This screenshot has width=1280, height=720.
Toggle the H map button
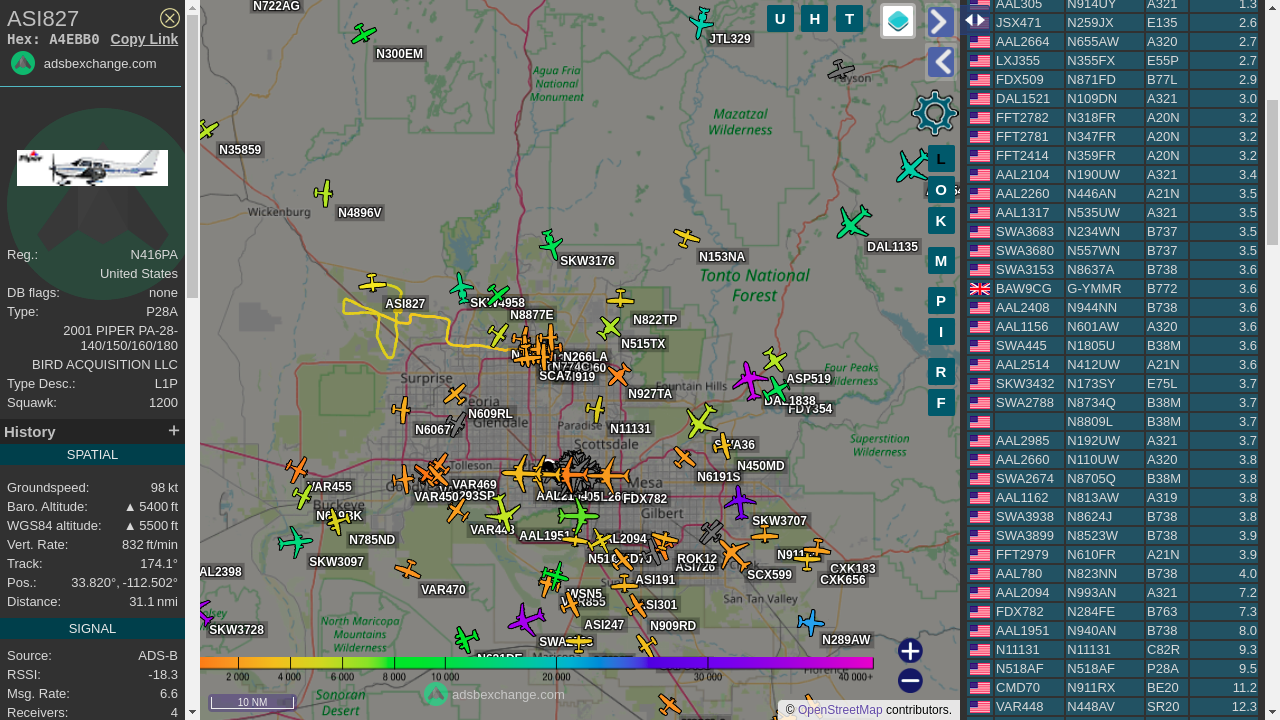point(814,18)
